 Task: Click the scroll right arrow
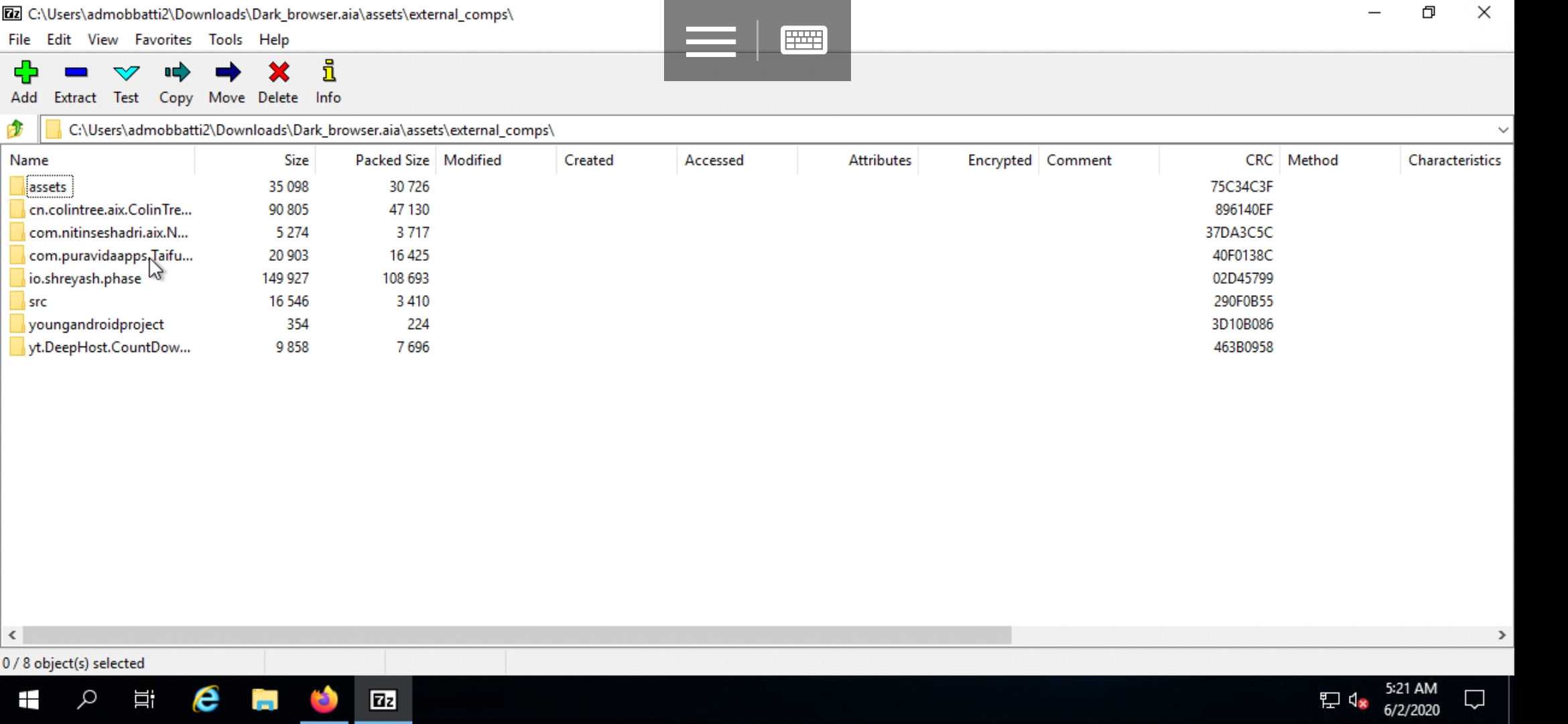coord(1502,635)
